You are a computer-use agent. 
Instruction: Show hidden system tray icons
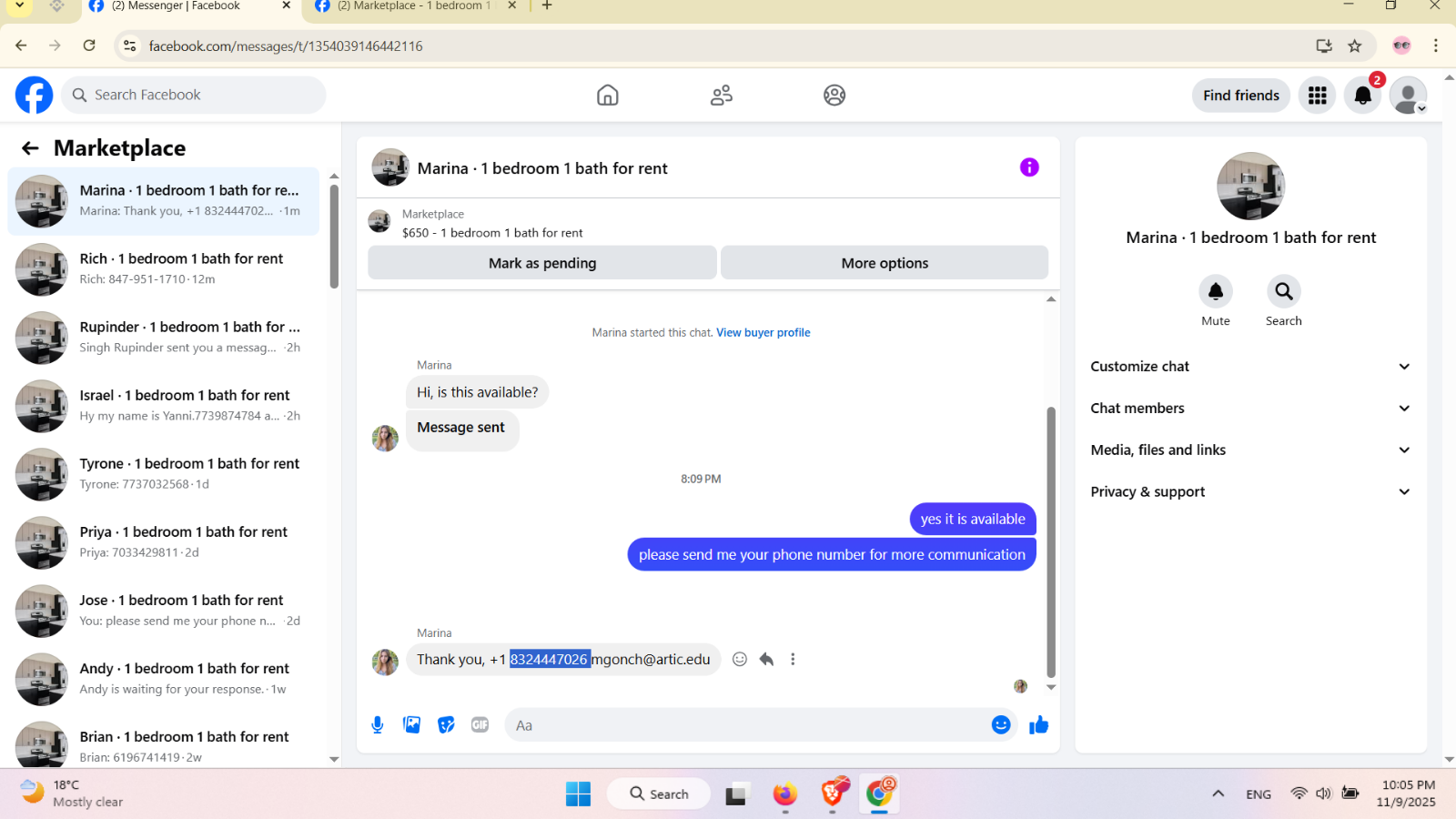pyautogui.click(x=1218, y=794)
